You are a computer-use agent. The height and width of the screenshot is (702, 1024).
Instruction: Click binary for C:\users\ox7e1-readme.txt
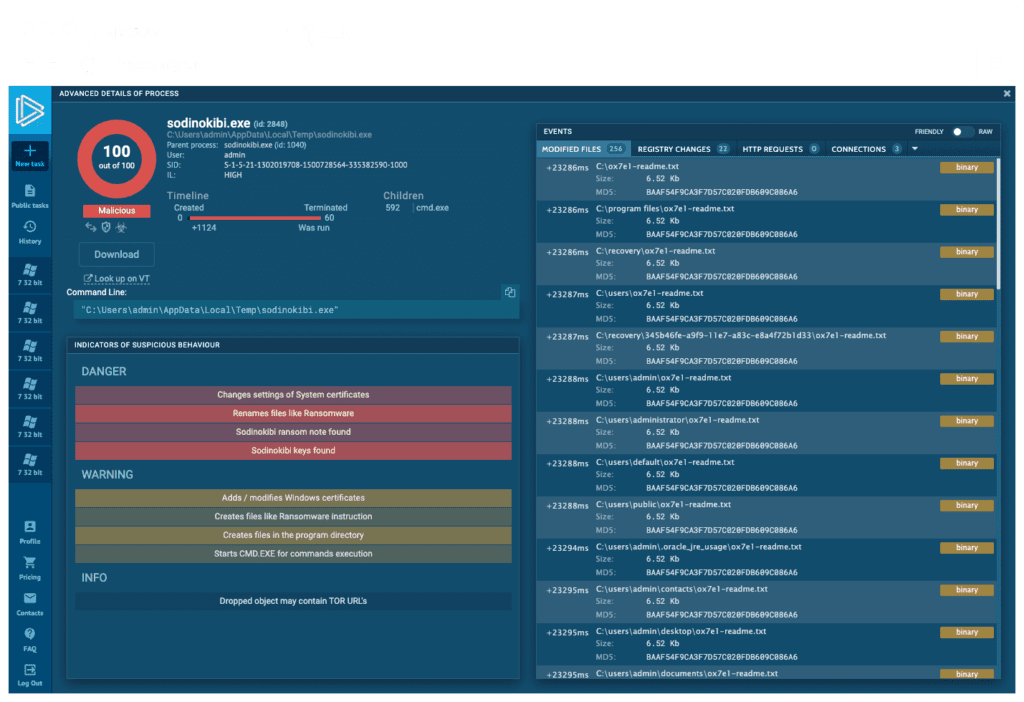[967, 294]
